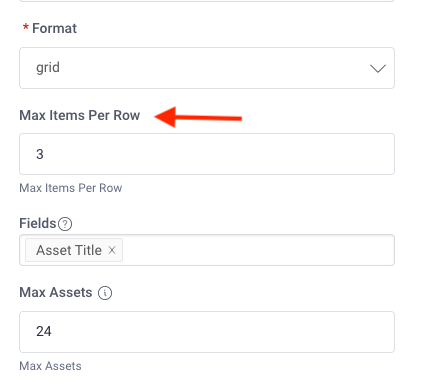Click the Max Assets helper text at bottom

coord(50,366)
